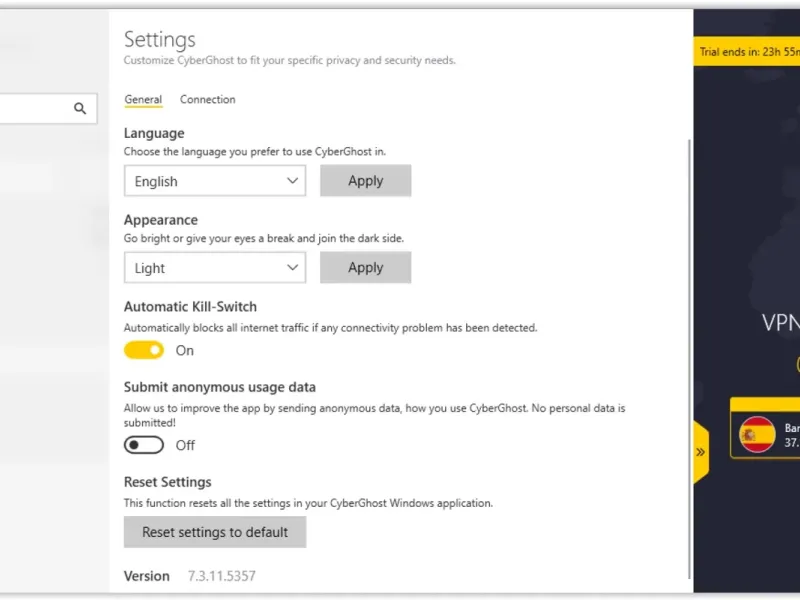
Task: Click the Reset Settings heading
Action: tap(167, 482)
